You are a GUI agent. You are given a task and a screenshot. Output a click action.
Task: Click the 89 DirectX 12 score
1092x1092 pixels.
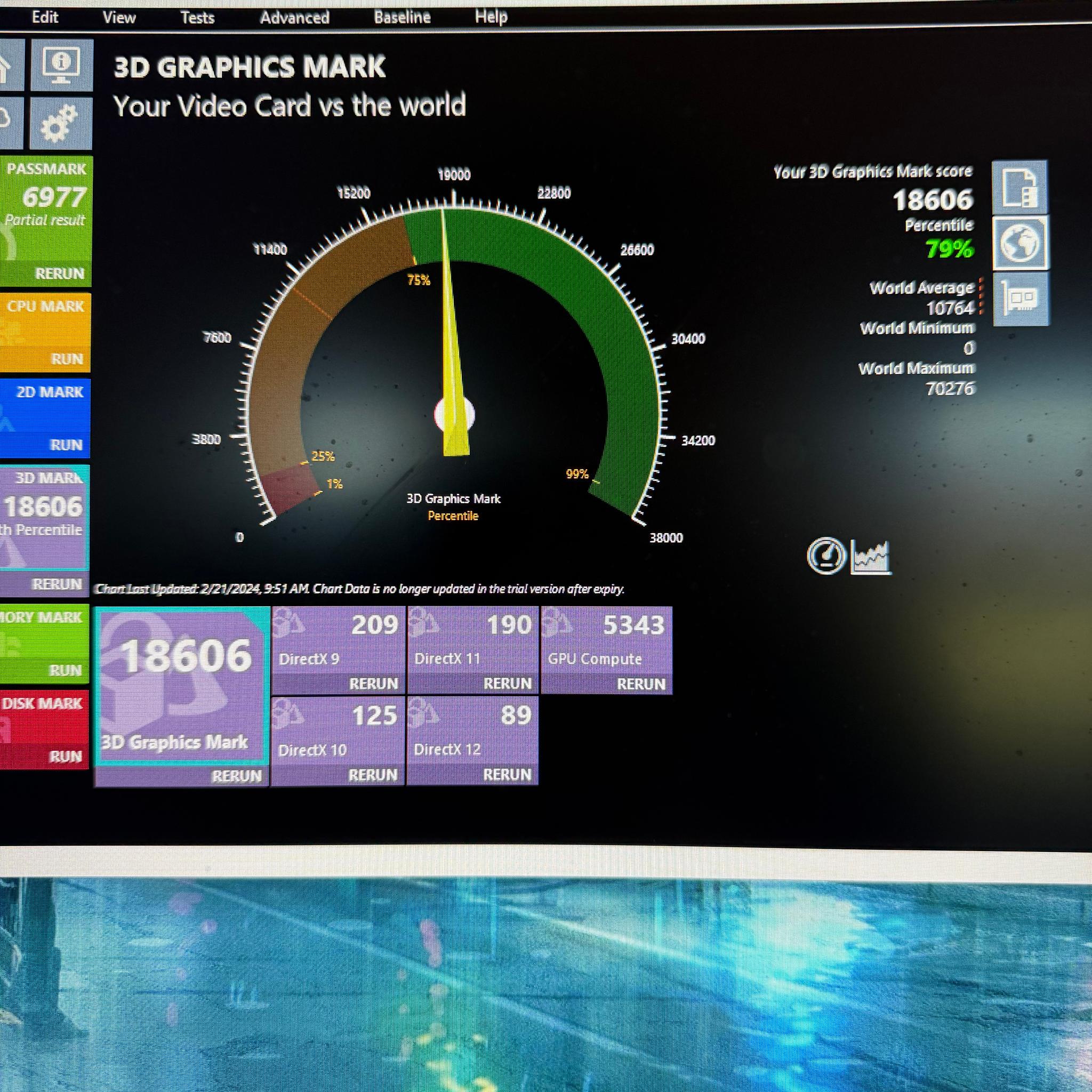(x=516, y=715)
